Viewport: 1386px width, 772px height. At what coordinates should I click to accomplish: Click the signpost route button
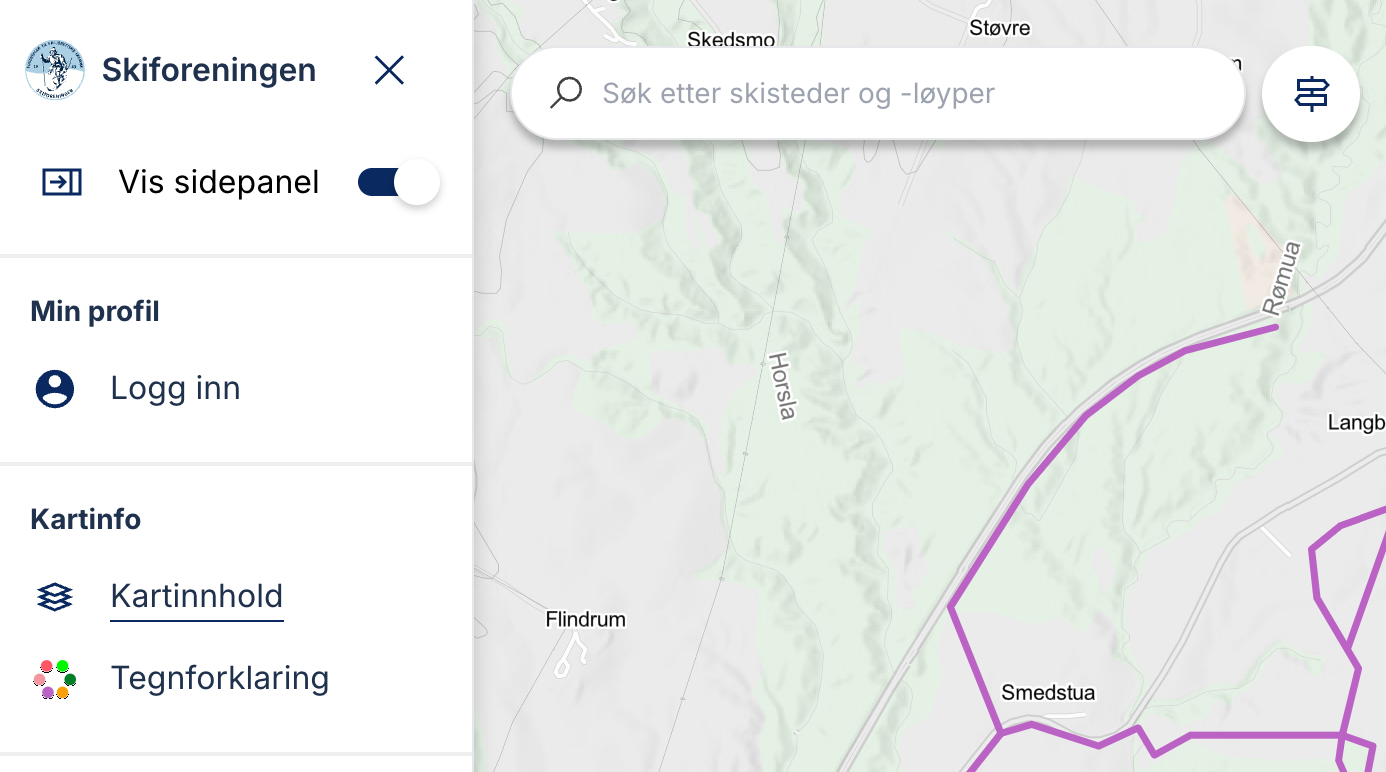[1311, 94]
